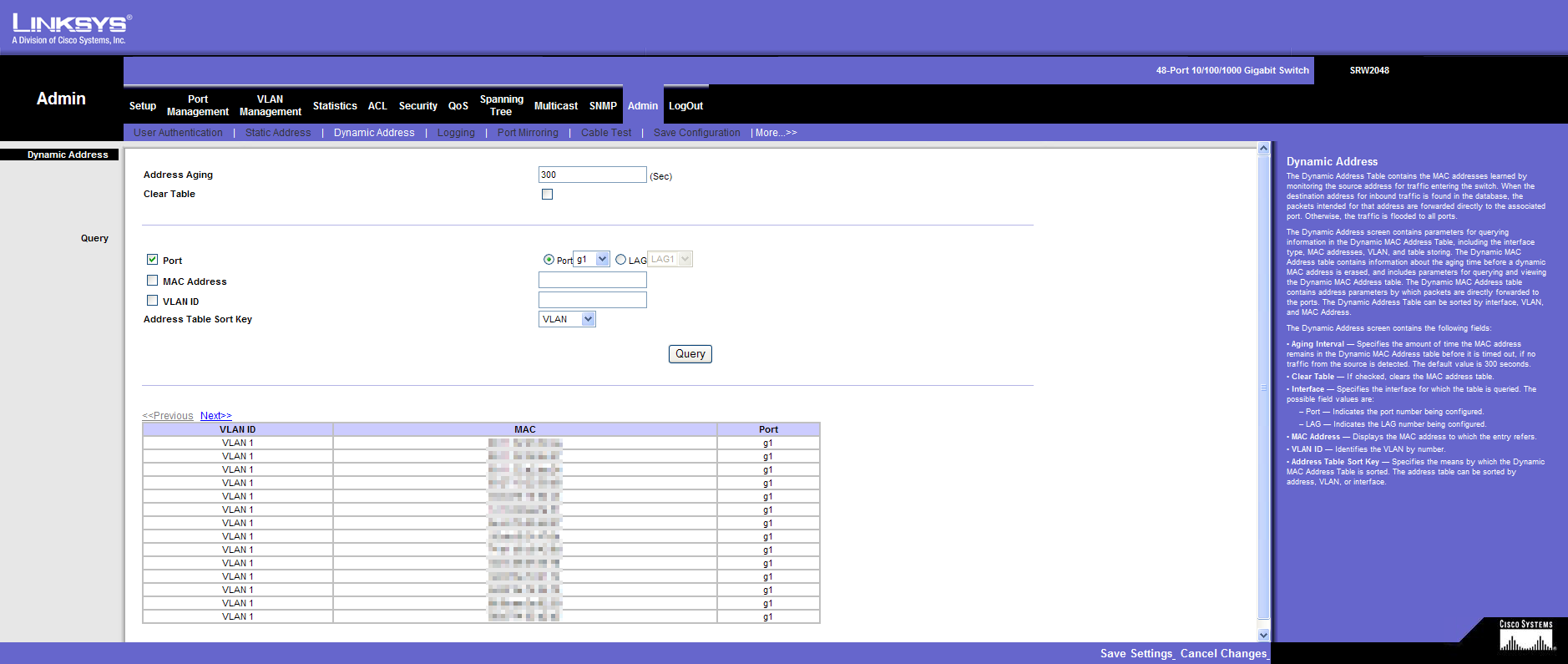Click scrollbar up arrow button
1568x664 pixels.
[x=1263, y=149]
